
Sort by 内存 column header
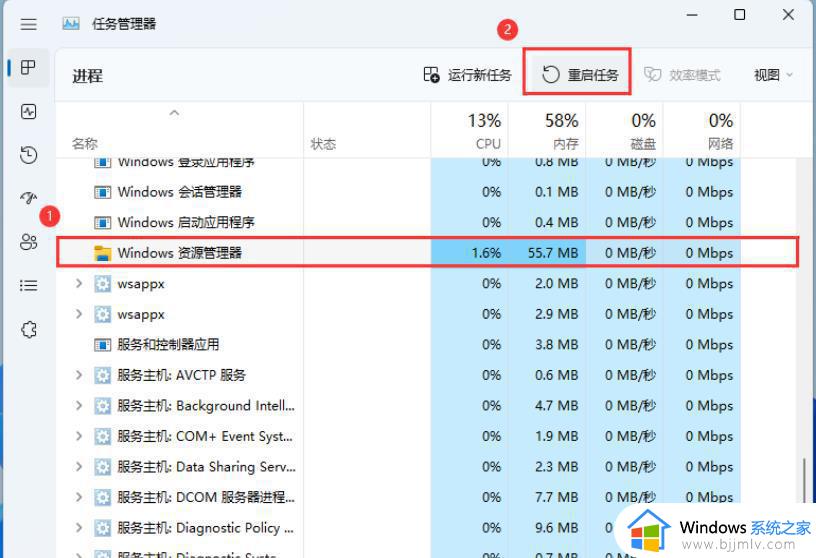click(547, 130)
